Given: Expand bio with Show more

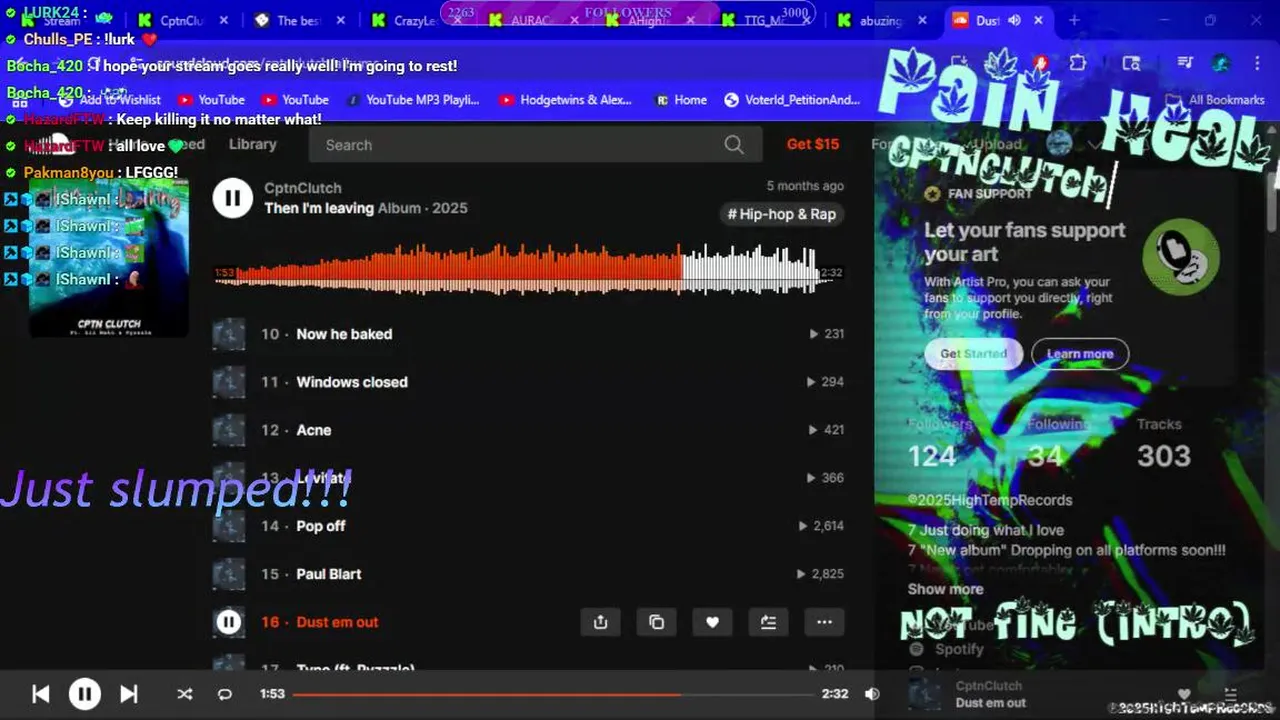Looking at the screenshot, I should point(945,589).
